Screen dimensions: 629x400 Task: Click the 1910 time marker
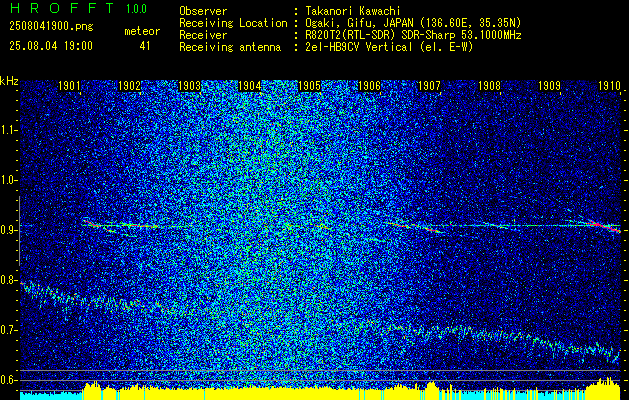pyautogui.click(x=609, y=85)
